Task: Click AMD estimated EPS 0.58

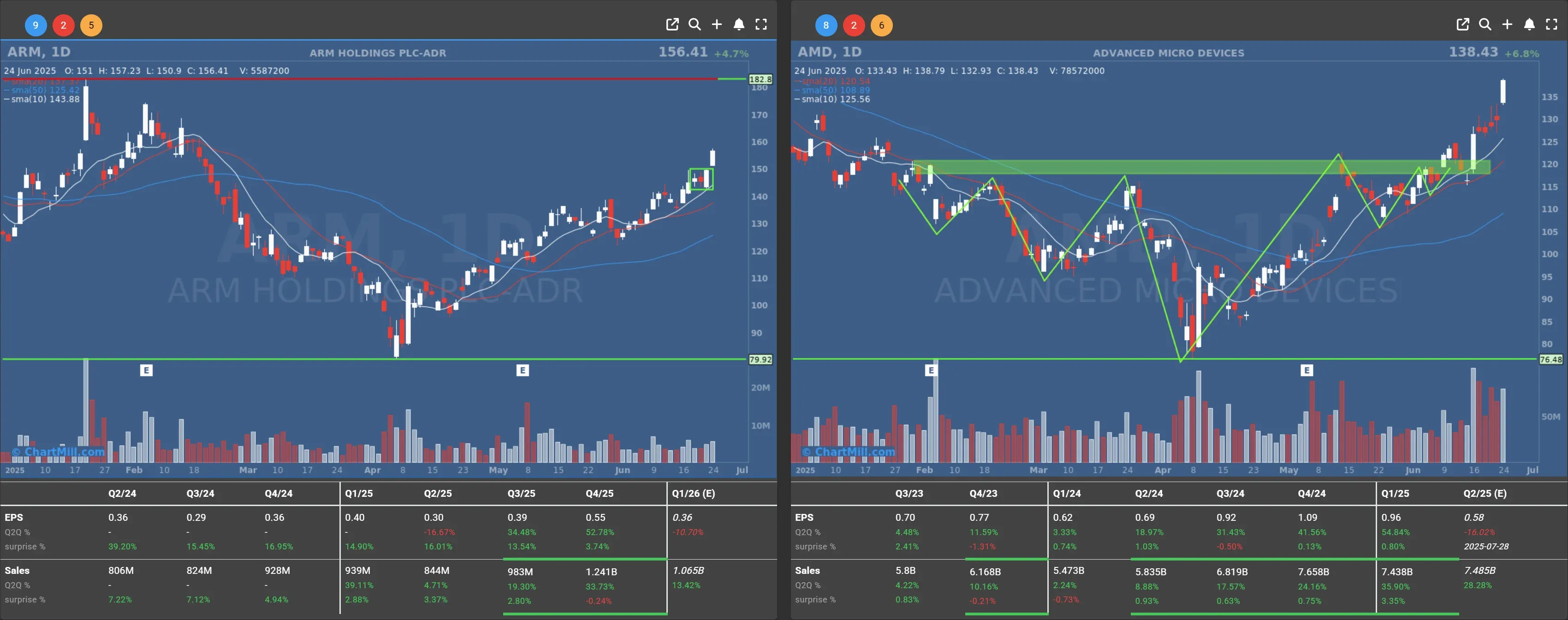Action: coord(1473,517)
